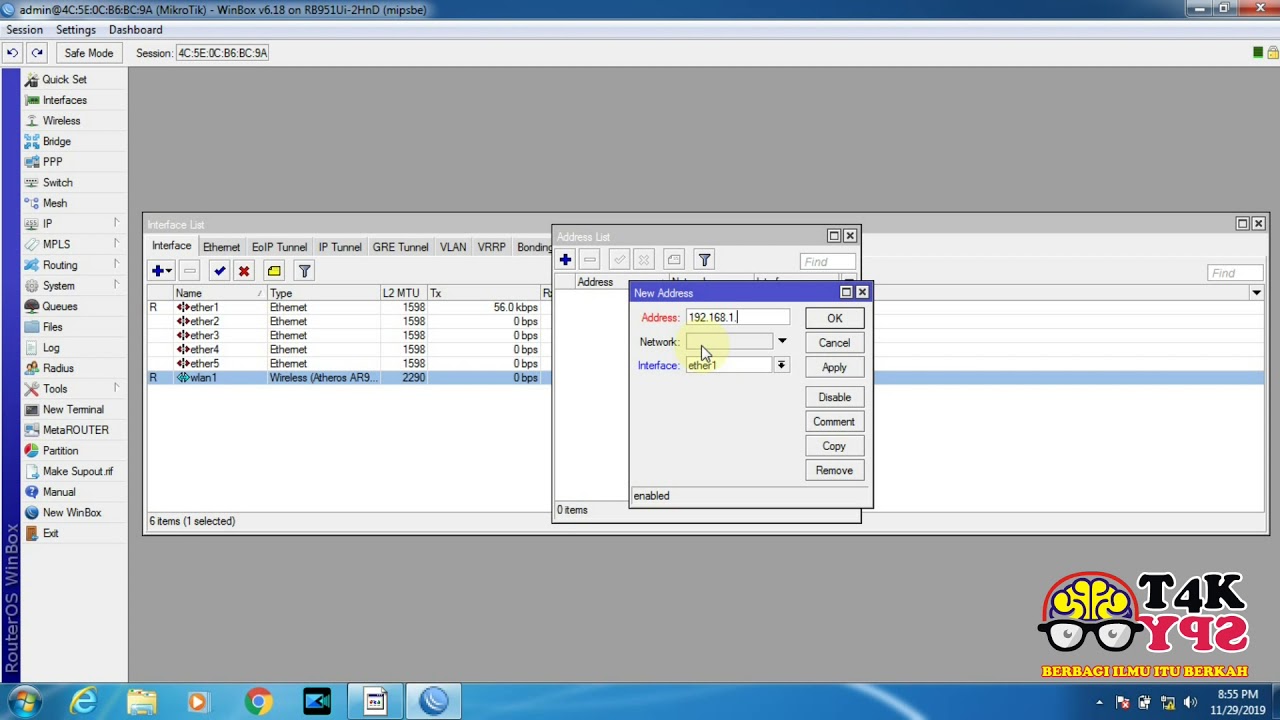Switch to IP Tunnel tab
The width and height of the screenshot is (1280, 720).
(340, 247)
